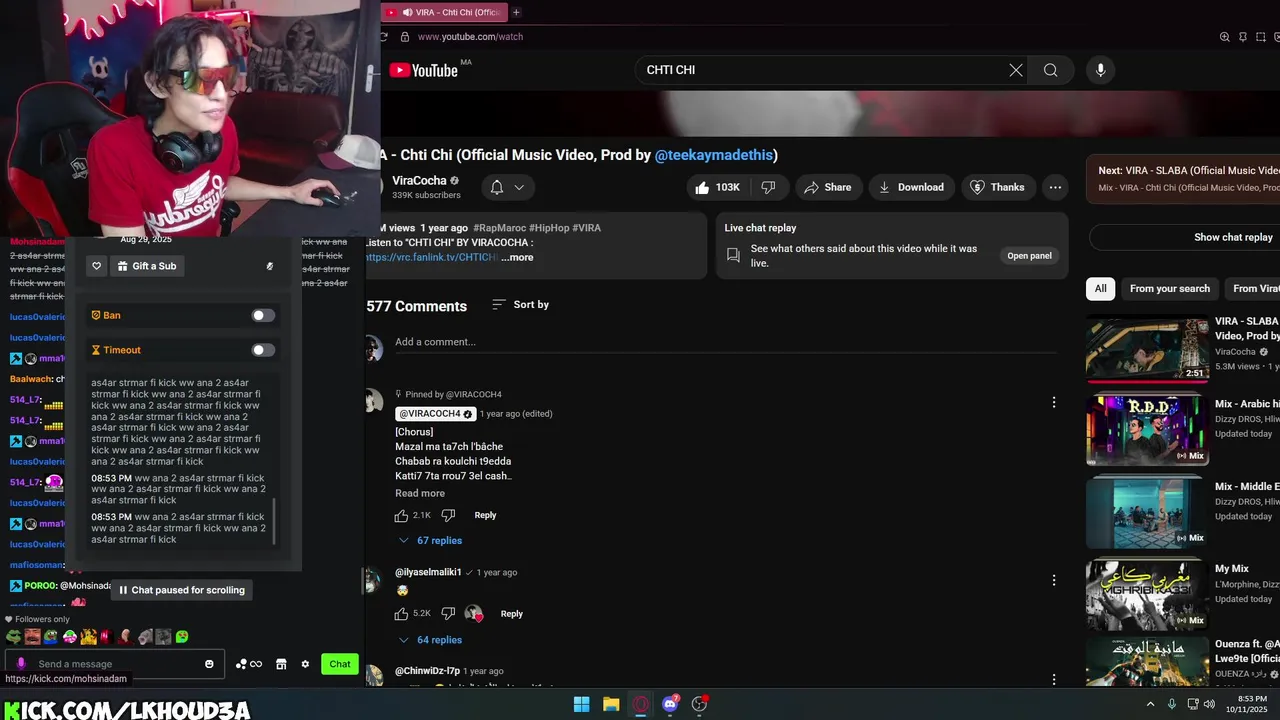Like the video showing 103K
Screen dimensions: 1280x720
tap(716, 187)
